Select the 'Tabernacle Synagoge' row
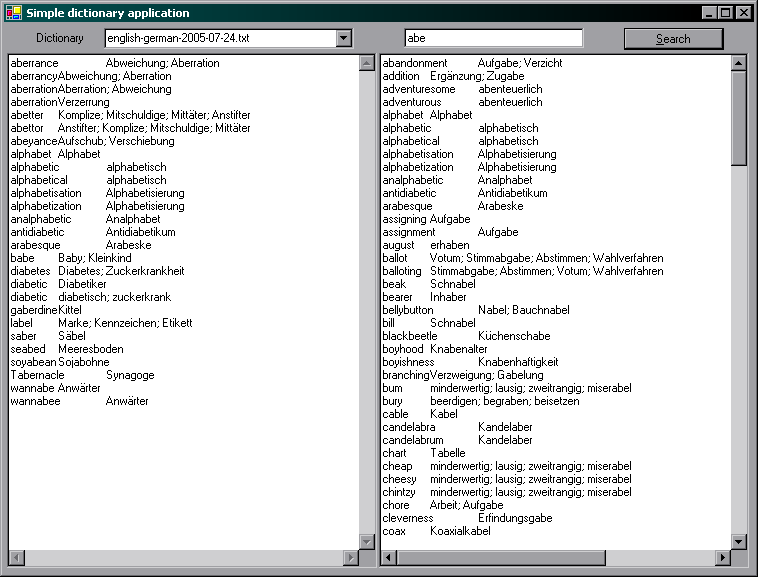758x577 pixels. pyautogui.click(x=83, y=375)
